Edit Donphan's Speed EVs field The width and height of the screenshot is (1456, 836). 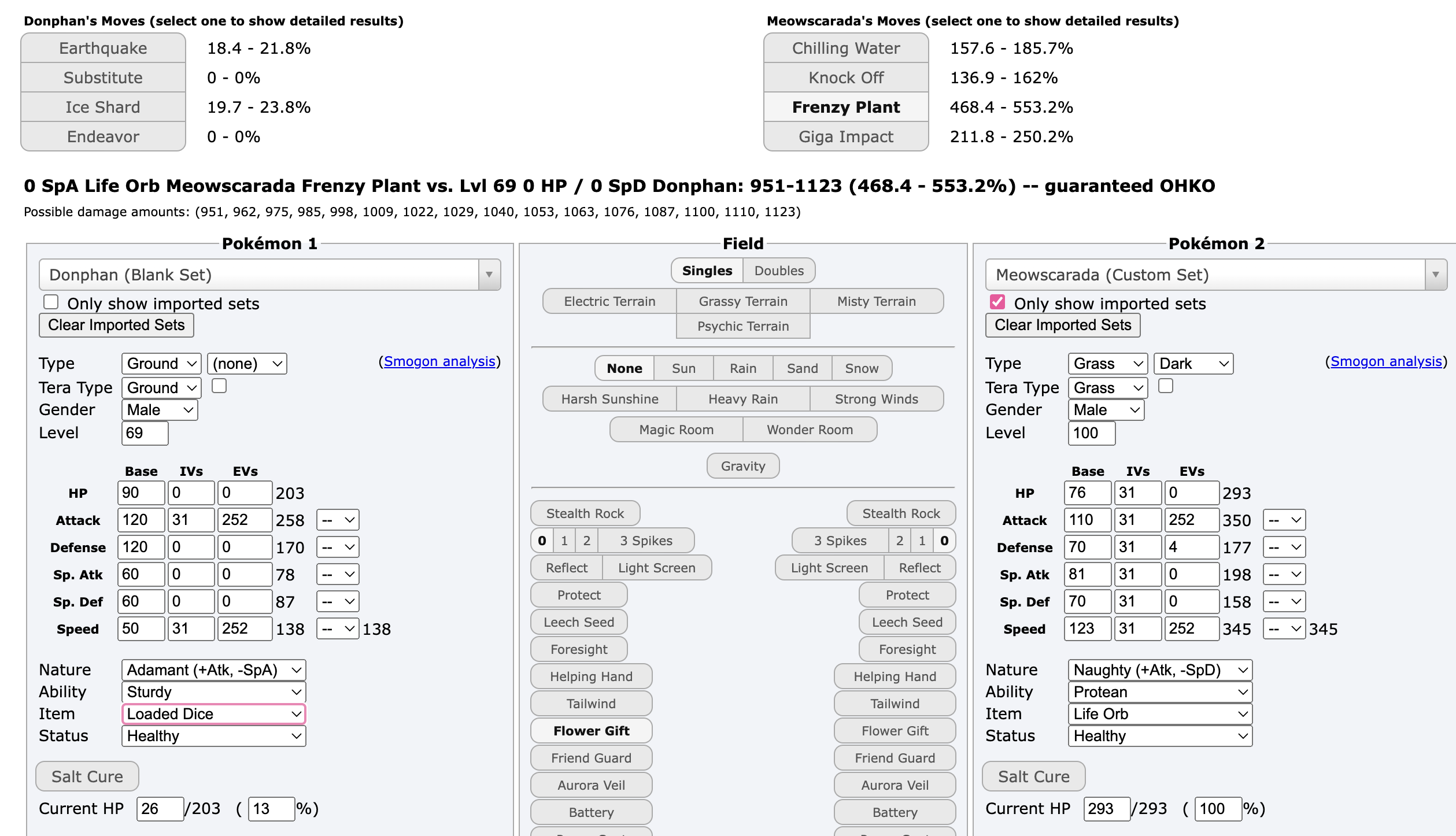pyautogui.click(x=245, y=628)
